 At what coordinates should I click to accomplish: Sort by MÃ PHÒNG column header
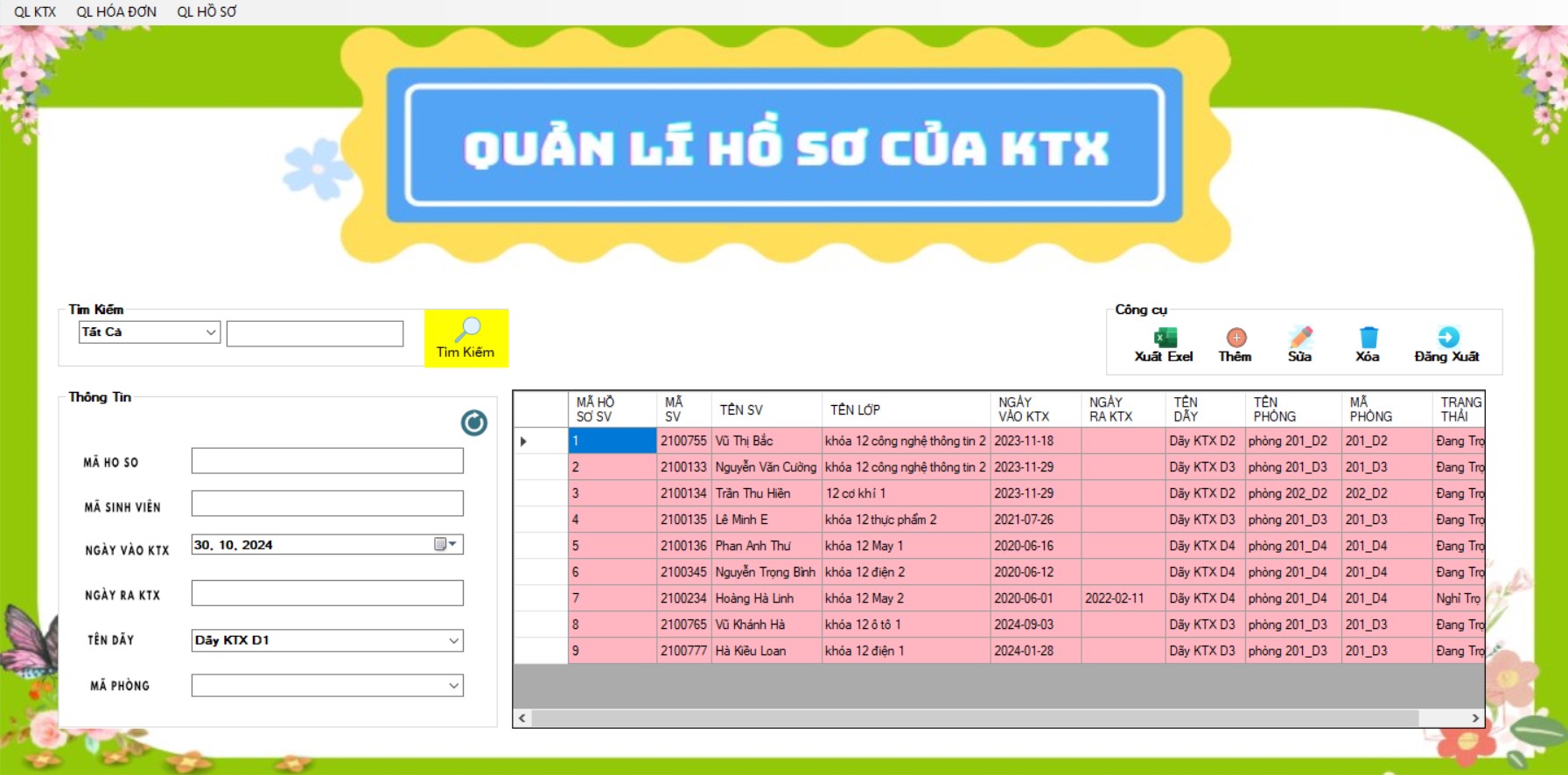[1387, 409]
